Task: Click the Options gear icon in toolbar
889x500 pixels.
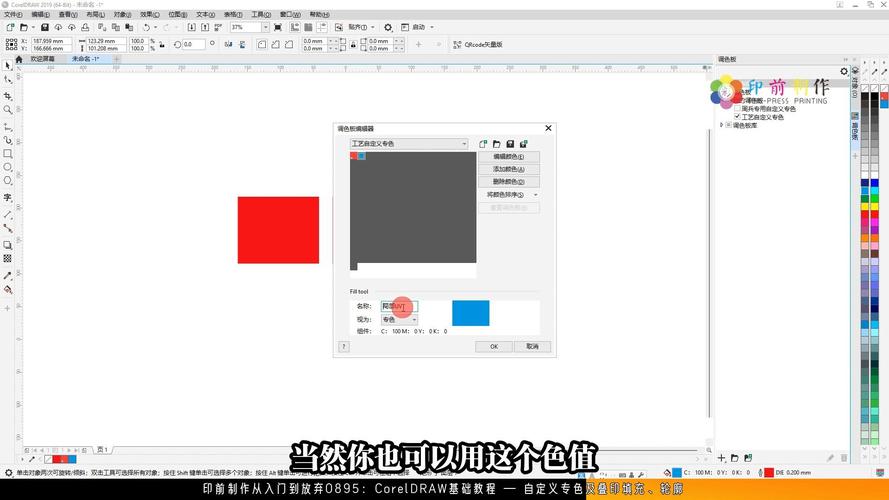Action: (388, 27)
